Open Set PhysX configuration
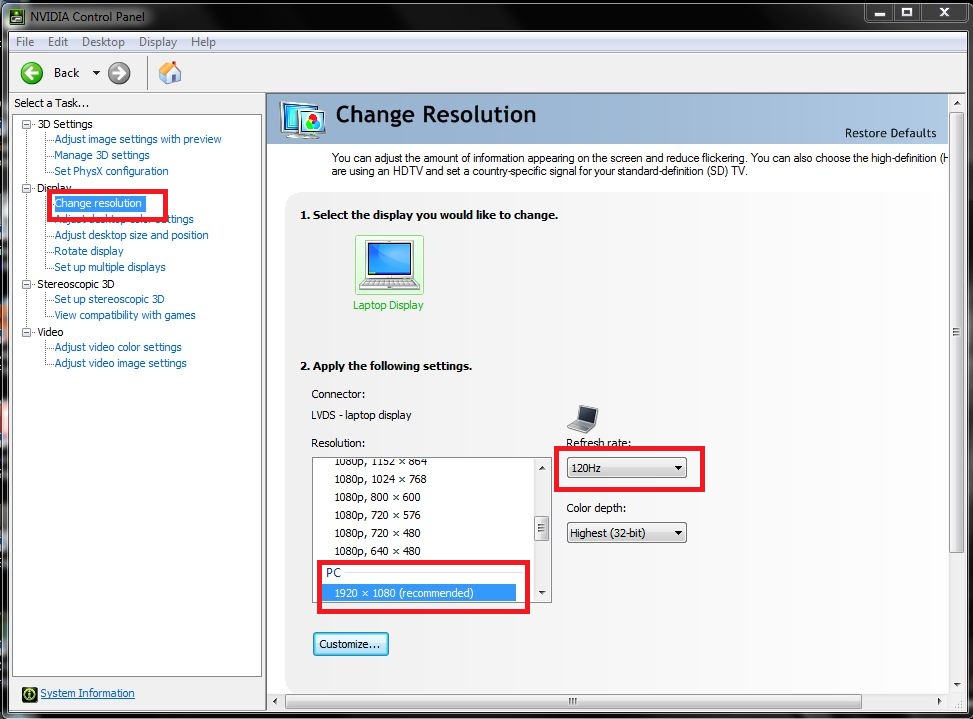This screenshot has height=719, width=973. (111, 171)
